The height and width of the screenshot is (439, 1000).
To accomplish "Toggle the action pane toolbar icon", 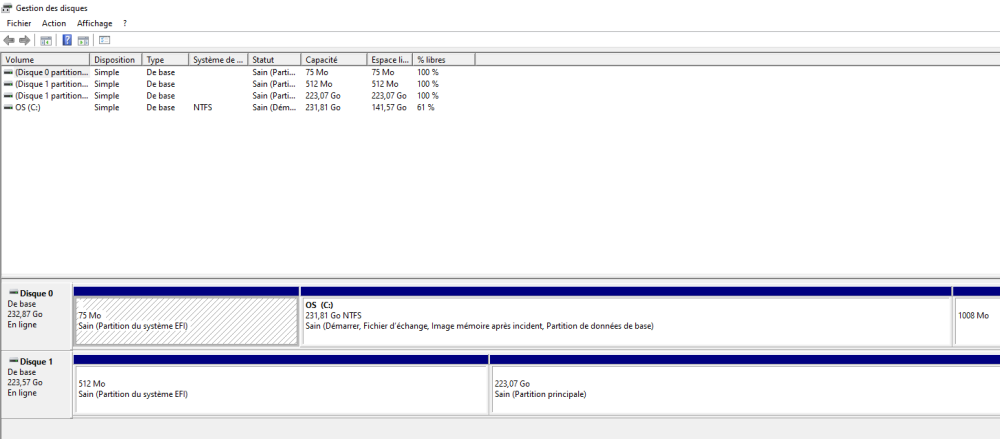I will tap(83, 40).
